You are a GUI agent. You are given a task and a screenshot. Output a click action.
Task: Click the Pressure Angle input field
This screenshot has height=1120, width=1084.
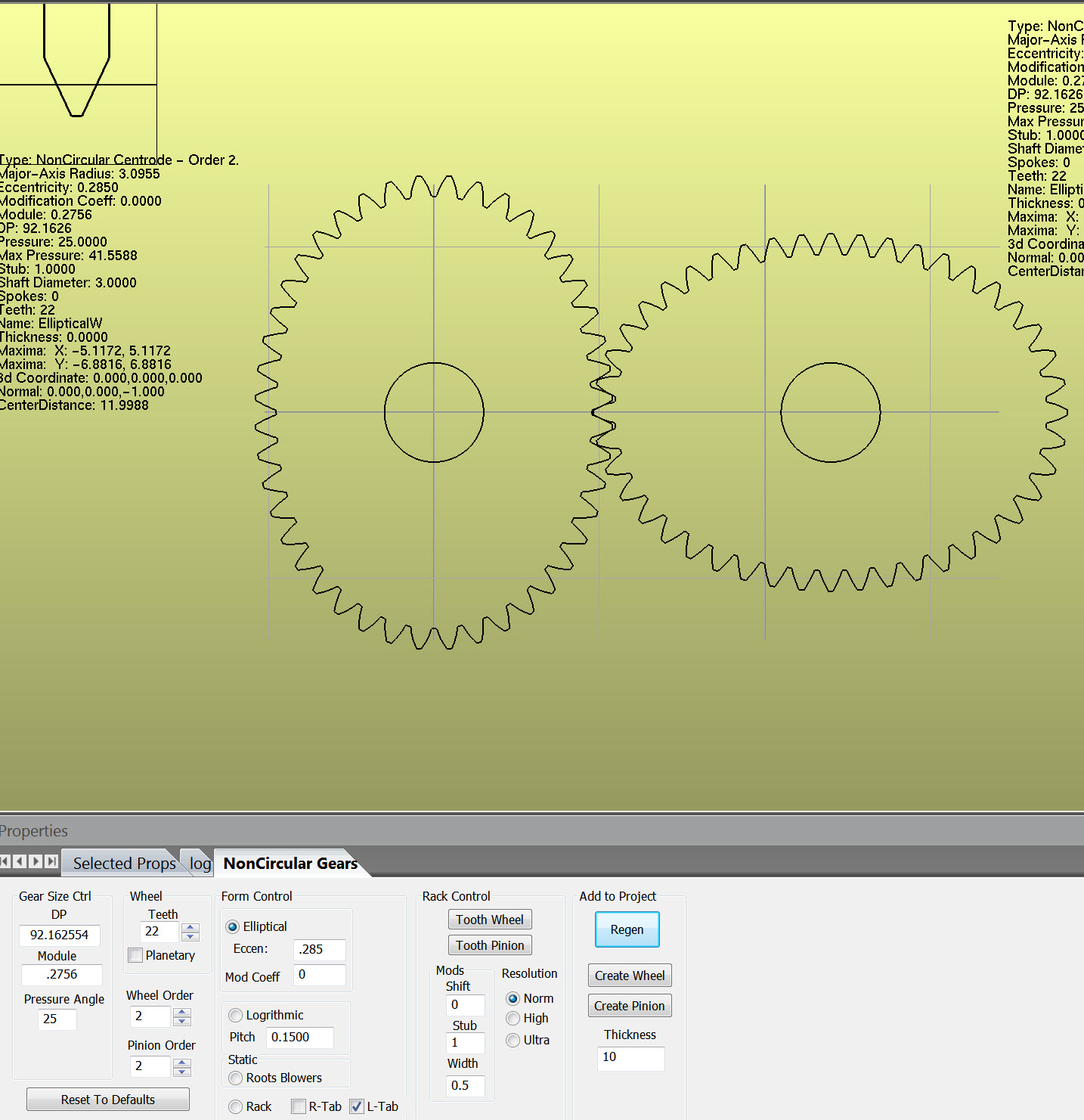[x=57, y=1019]
